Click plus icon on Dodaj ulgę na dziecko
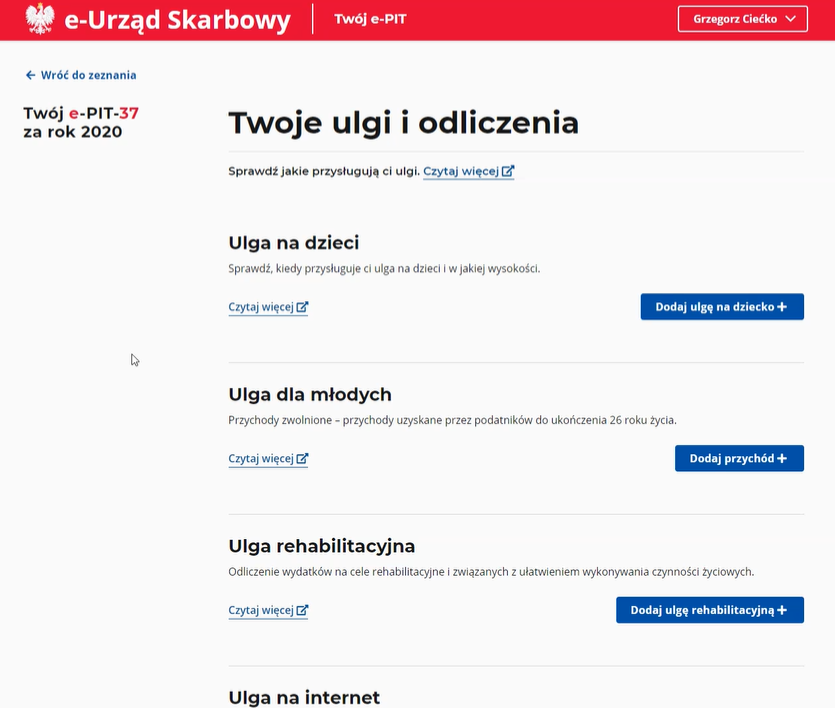 (x=782, y=307)
